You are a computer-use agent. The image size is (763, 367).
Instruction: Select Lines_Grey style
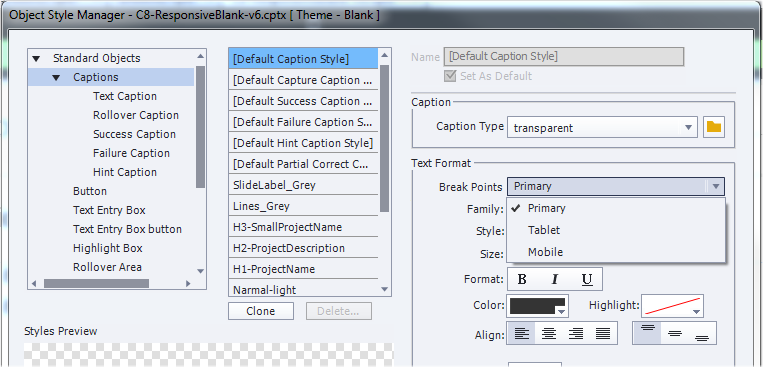(x=303, y=206)
